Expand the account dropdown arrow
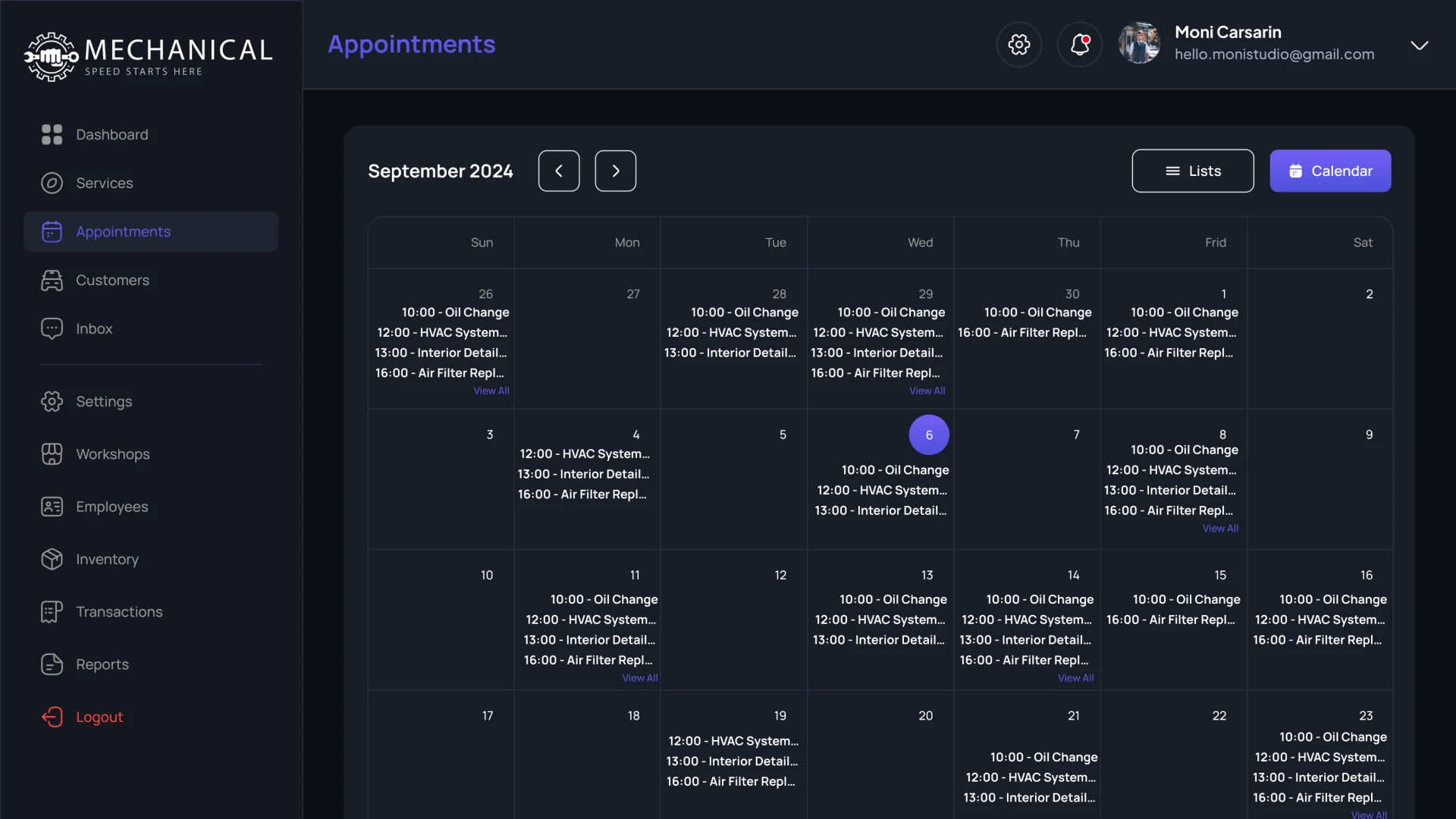This screenshot has width=1456, height=819. click(x=1419, y=45)
